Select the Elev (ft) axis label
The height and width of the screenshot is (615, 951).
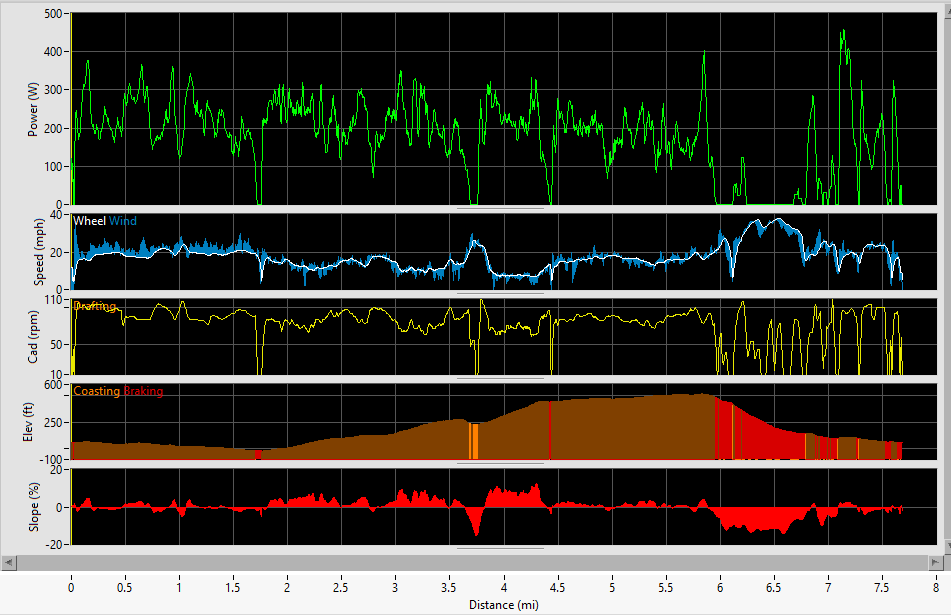tap(33, 421)
